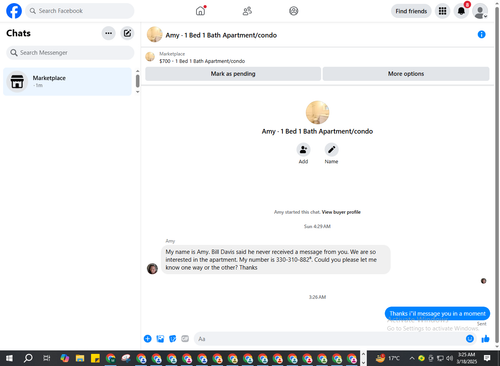The height and width of the screenshot is (366, 500).
Task: Send a thumbs-up like
Action: point(485,339)
